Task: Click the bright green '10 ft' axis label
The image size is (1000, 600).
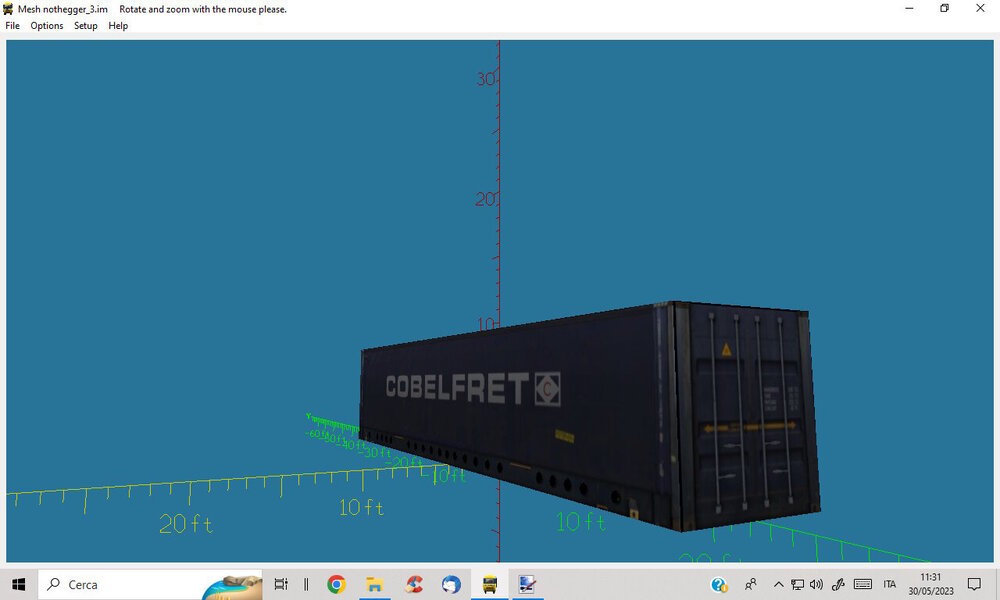Action: 580,522
